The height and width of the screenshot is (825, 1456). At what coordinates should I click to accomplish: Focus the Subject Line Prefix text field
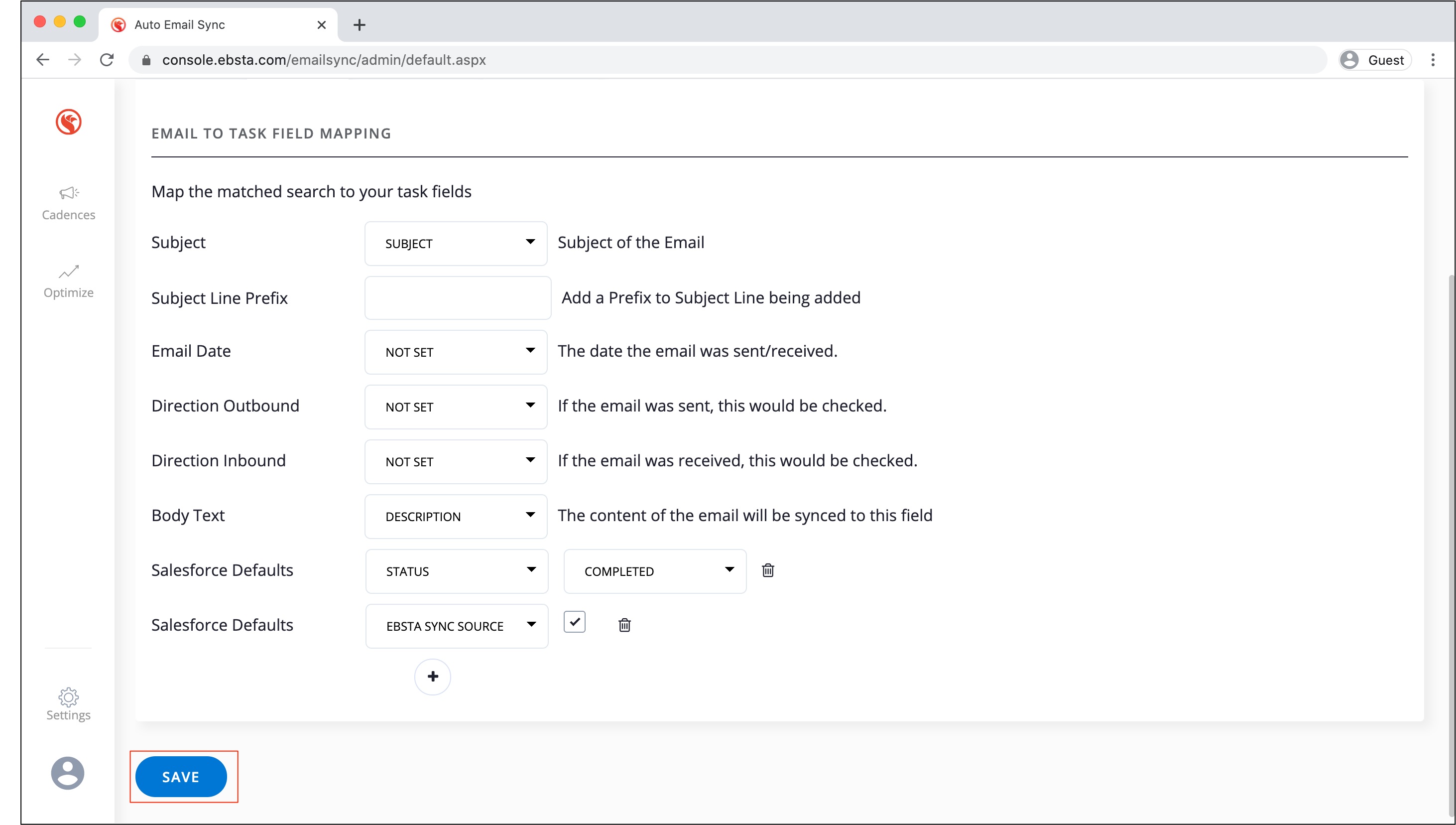click(x=457, y=297)
